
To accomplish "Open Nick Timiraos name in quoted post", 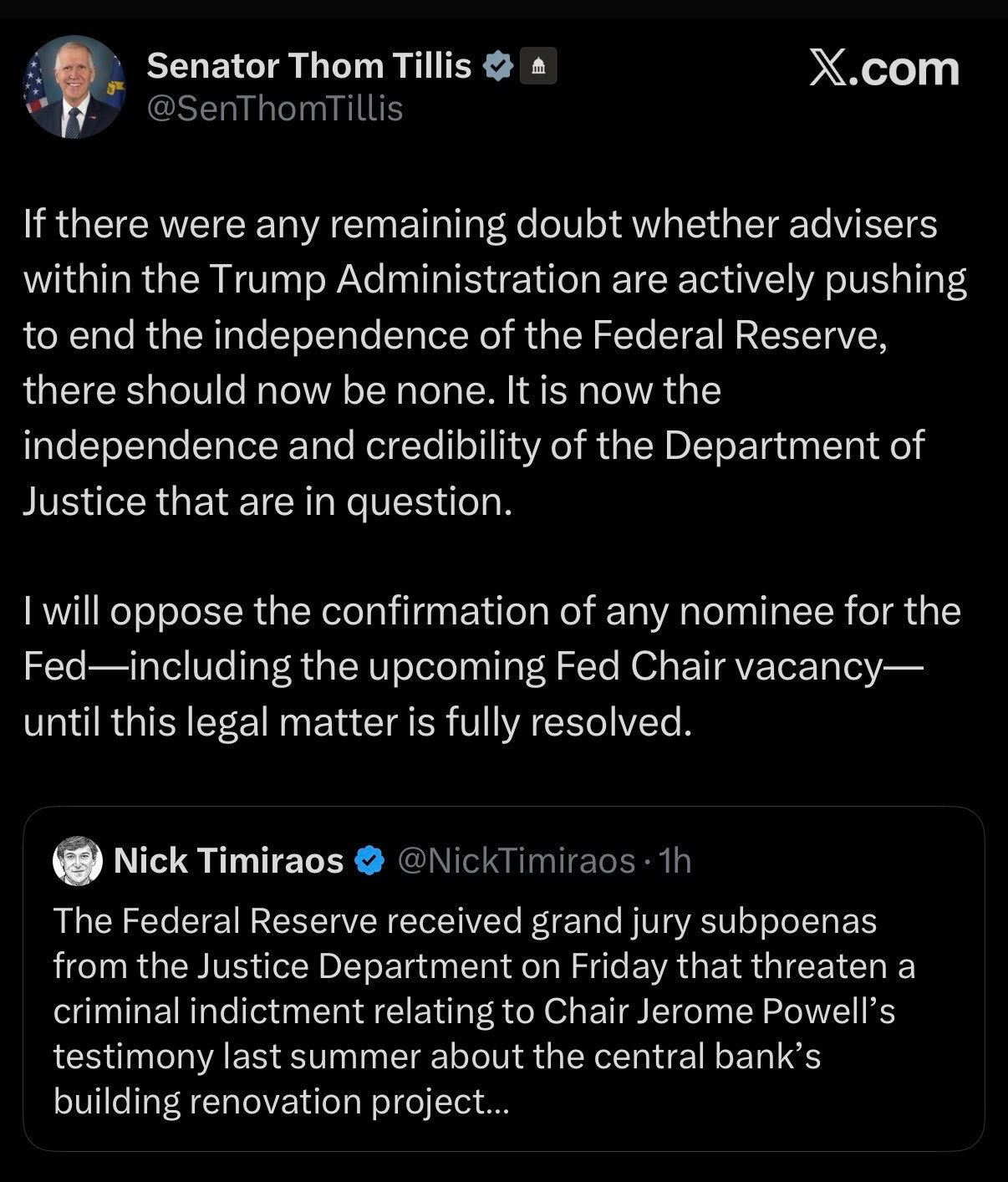I will (x=228, y=860).
